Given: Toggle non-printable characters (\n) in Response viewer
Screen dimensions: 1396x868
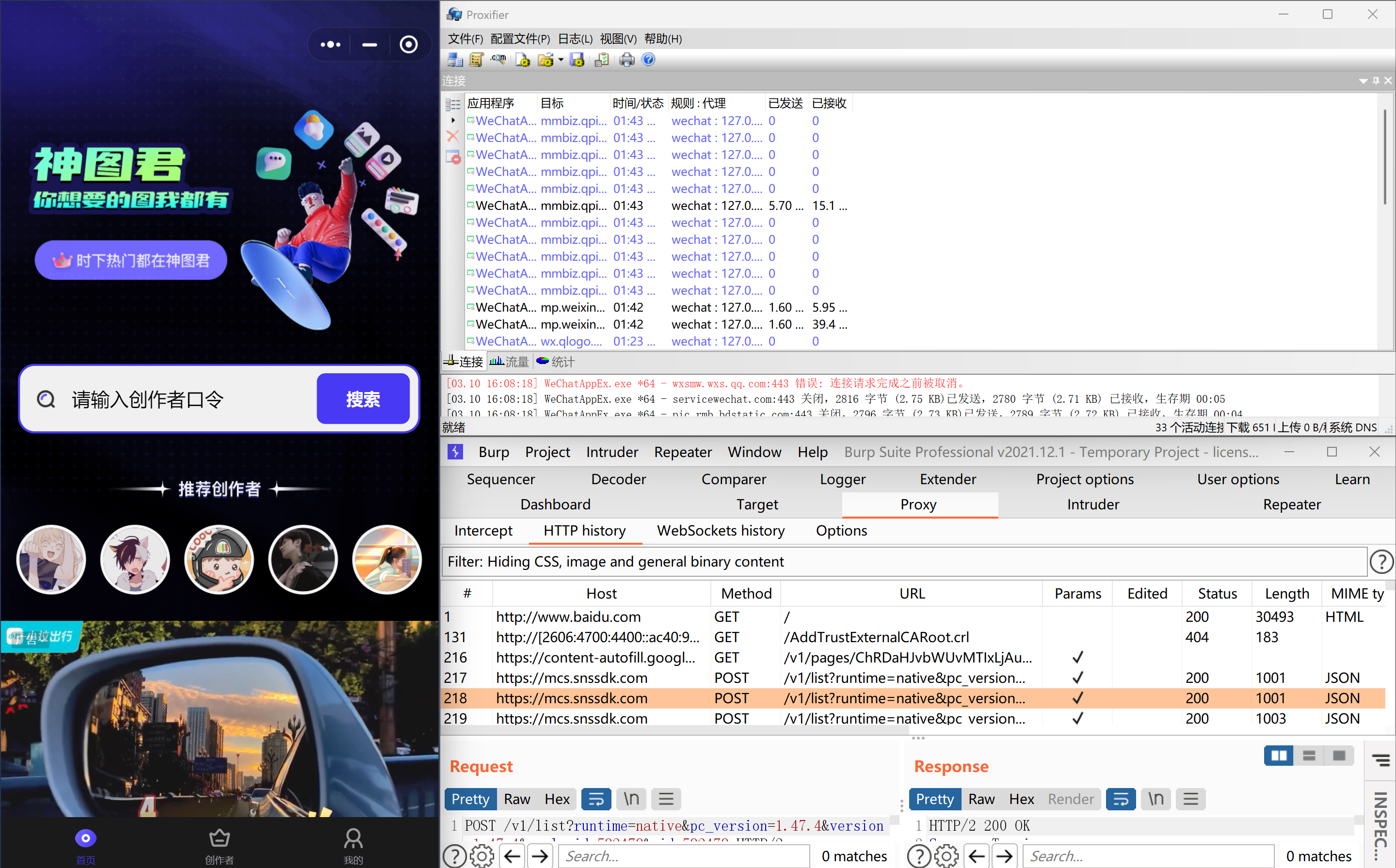Looking at the screenshot, I should 1155,799.
